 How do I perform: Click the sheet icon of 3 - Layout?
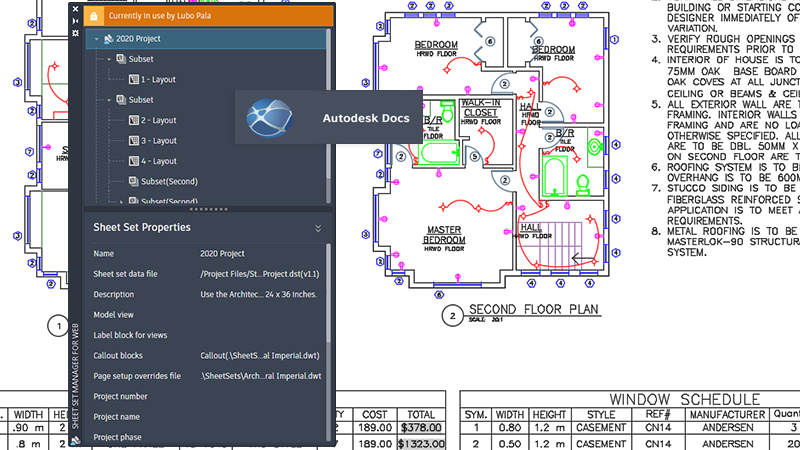[134, 141]
